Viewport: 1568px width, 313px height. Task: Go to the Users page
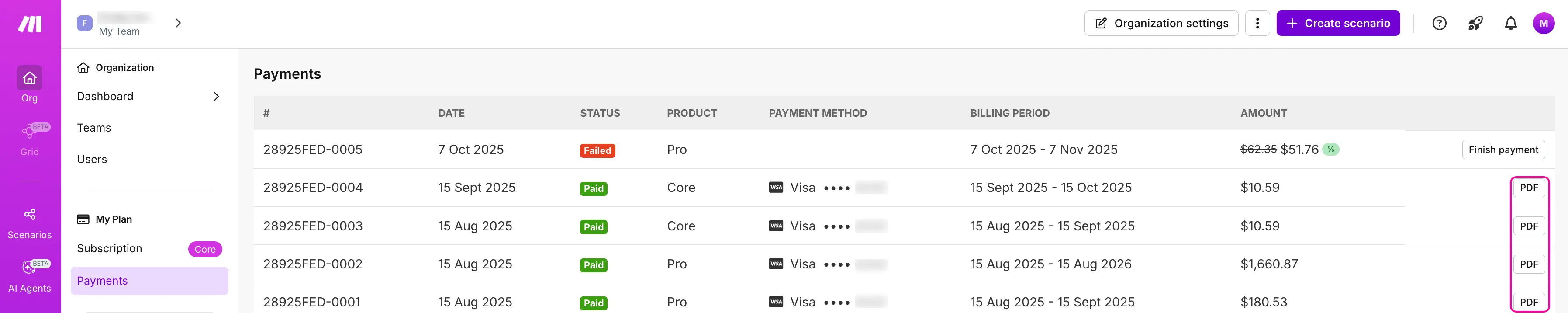(x=92, y=160)
